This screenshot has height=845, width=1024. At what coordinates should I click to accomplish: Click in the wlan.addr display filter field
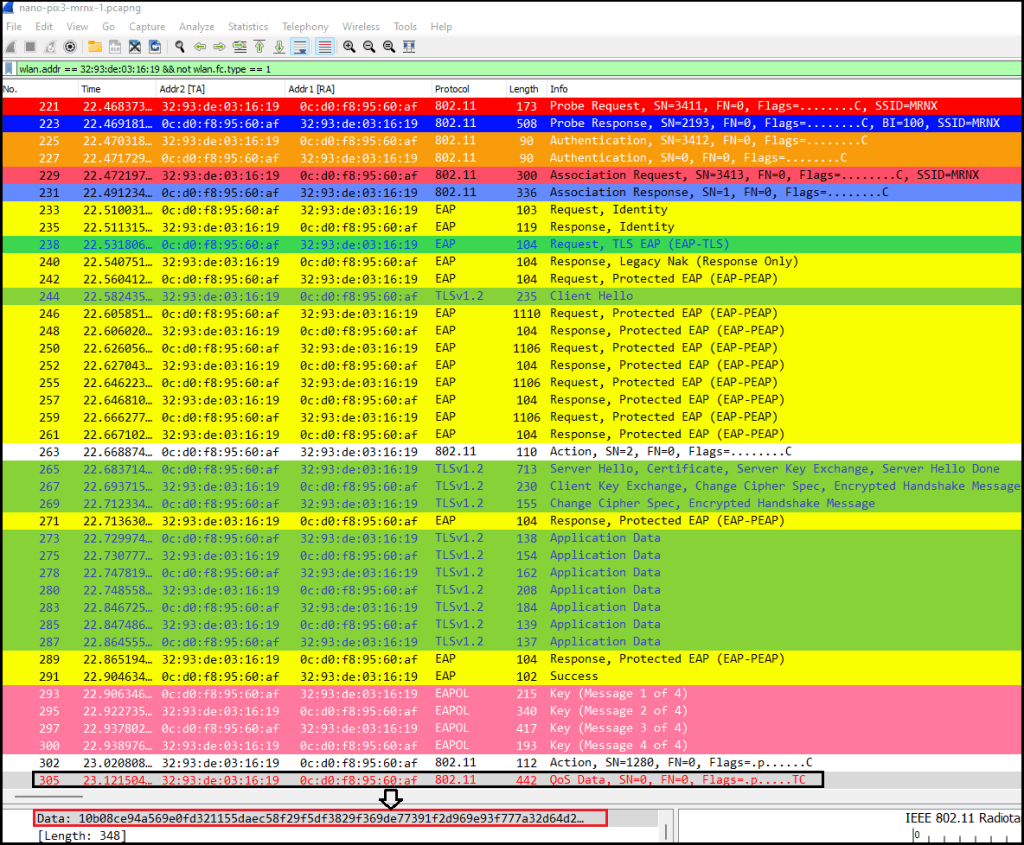(x=500, y=69)
